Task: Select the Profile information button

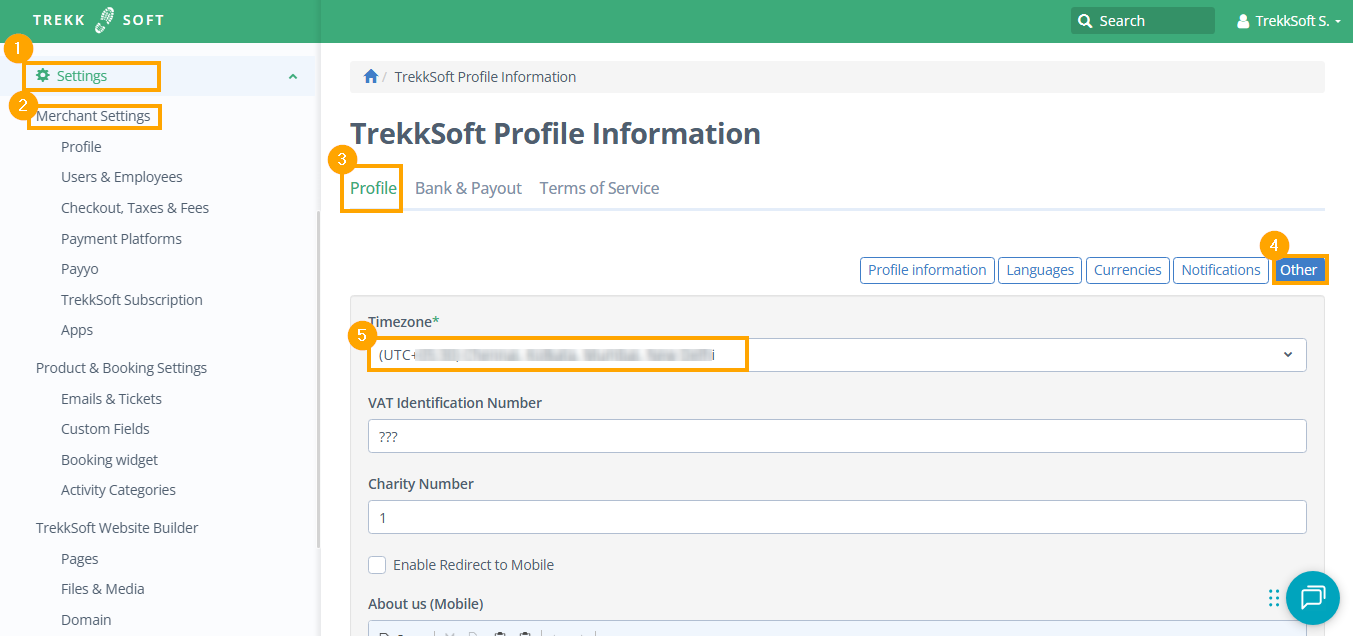Action: point(927,270)
